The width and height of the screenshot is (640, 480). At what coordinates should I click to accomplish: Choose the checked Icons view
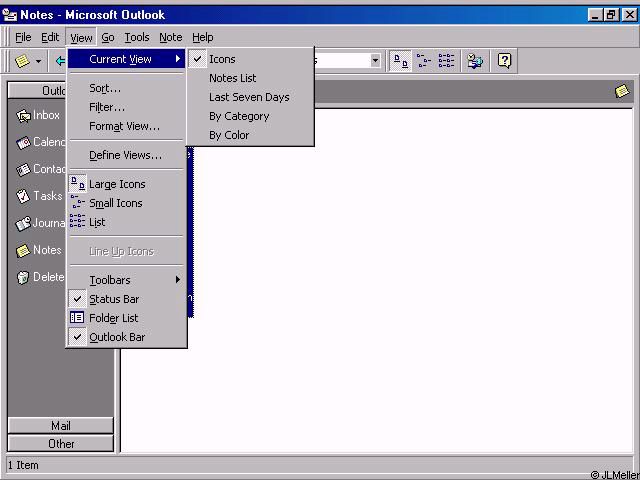pos(250,59)
